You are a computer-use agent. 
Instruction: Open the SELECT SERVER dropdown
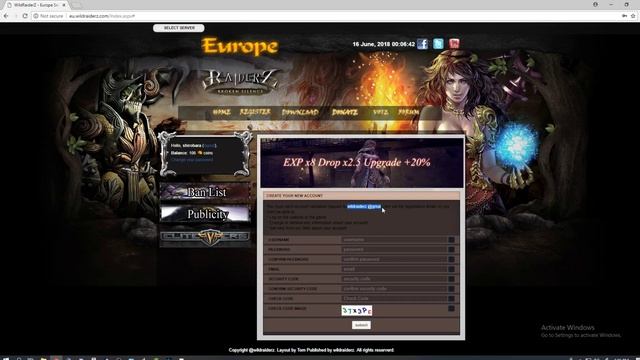(179, 28)
